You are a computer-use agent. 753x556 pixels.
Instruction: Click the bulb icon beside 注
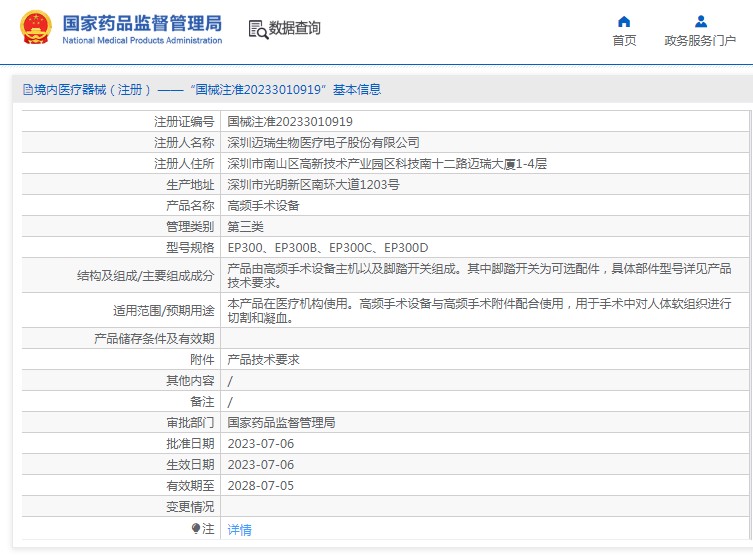click(x=196, y=528)
